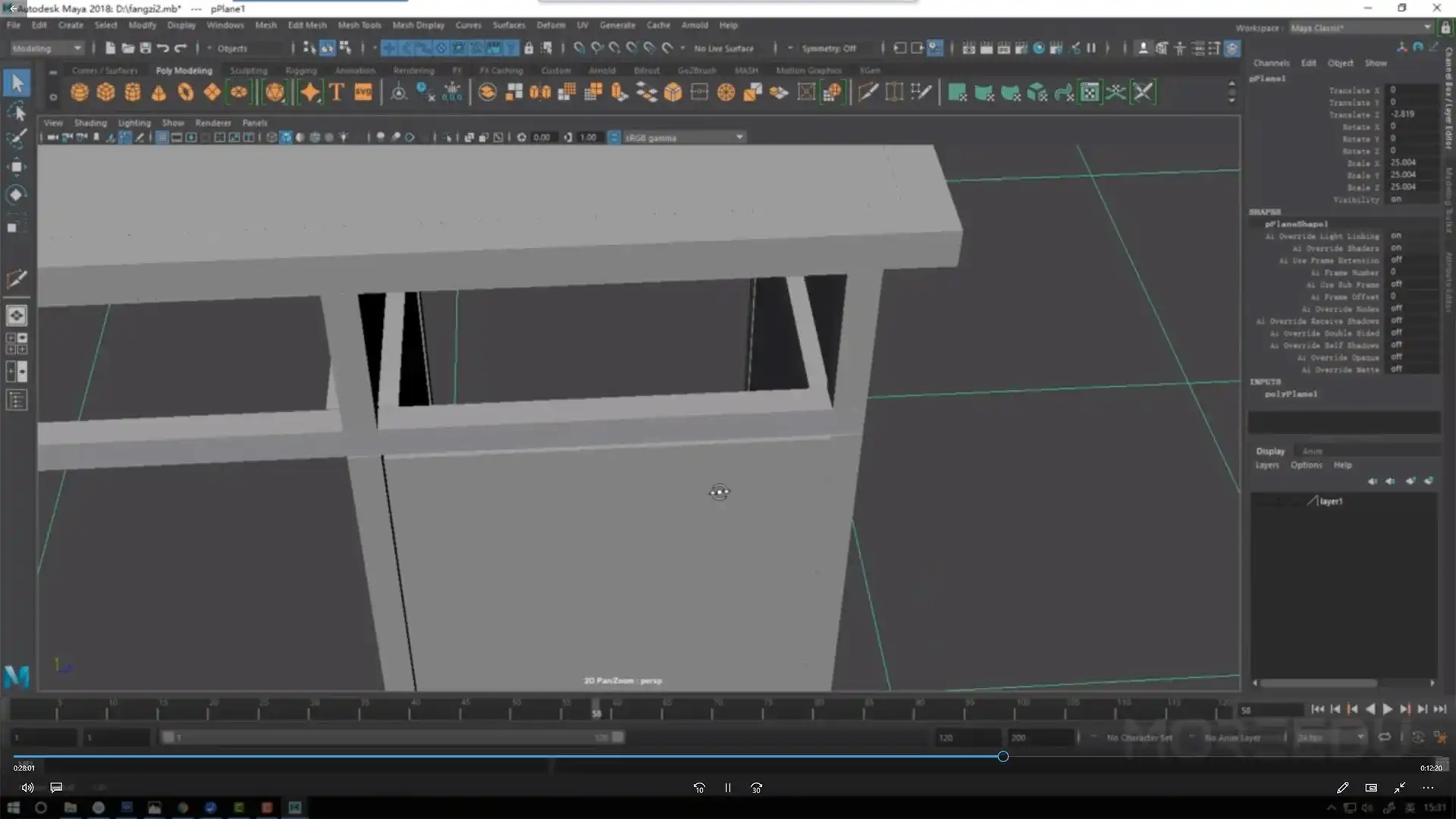Switch to the Poly Modeling shelf tab

click(x=183, y=70)
